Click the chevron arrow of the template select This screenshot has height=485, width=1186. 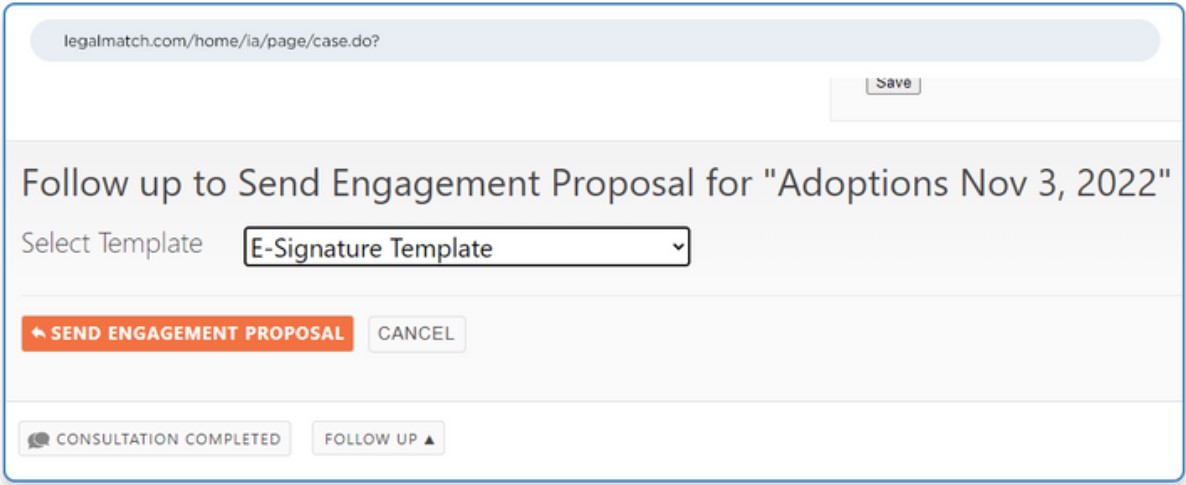point(678,247)
